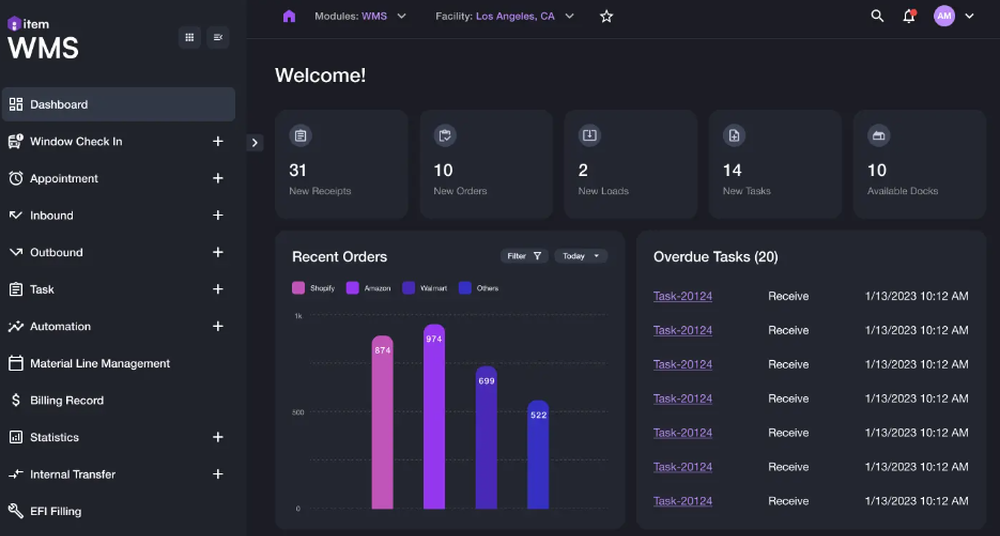Viewport: 1000px width, 536px height.
Task: Select Material Line Management menu item
Action: coord(100,363)
